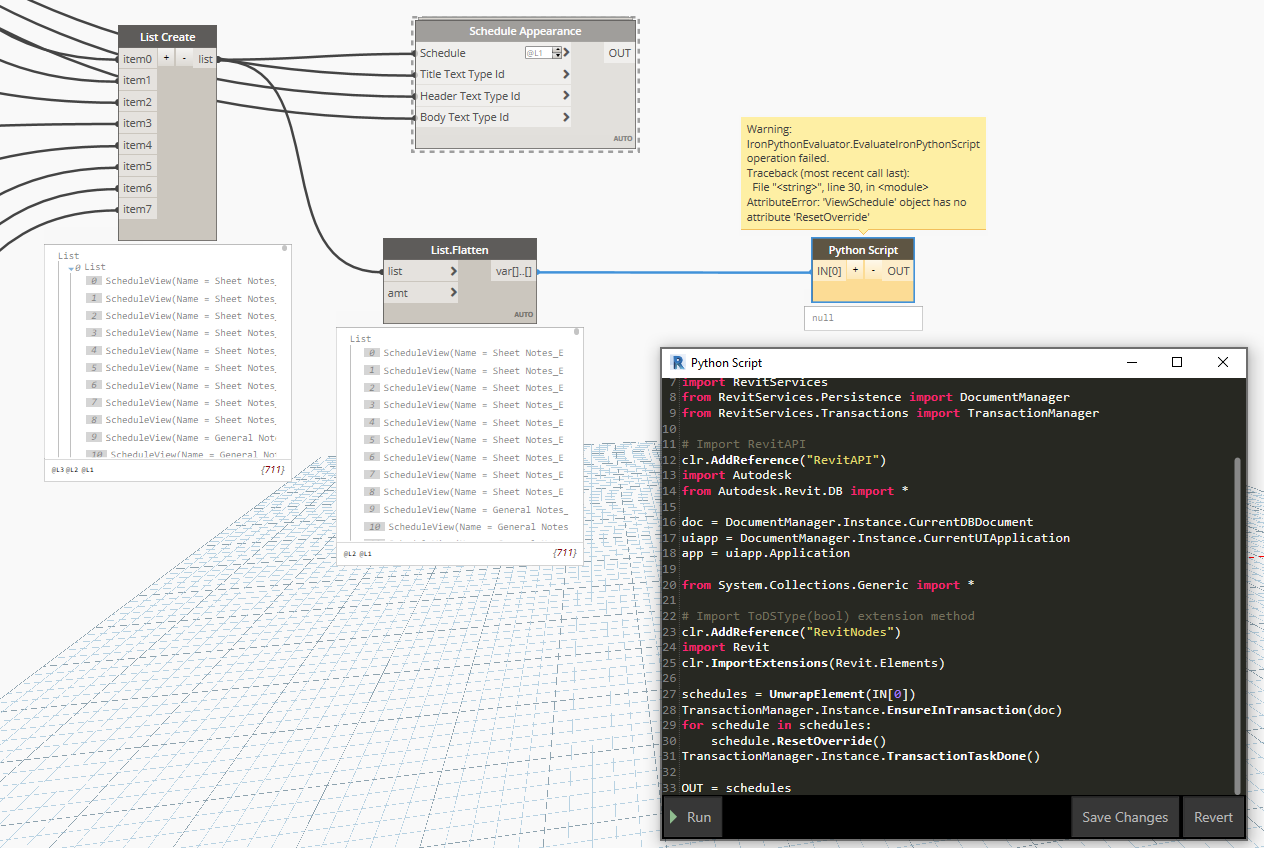The image size is (1264, 848).
Task: Click the OUT port on Python Script node
Action: [x=898, y=271]
